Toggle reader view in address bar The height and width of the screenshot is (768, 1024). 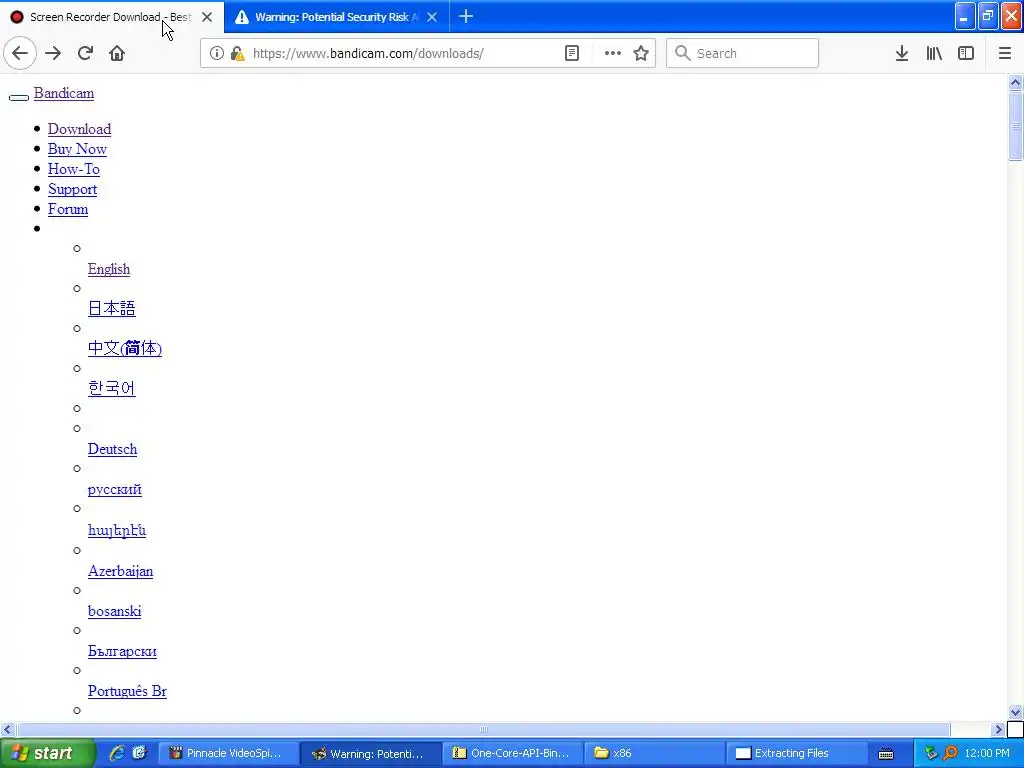tap(571, 54)
